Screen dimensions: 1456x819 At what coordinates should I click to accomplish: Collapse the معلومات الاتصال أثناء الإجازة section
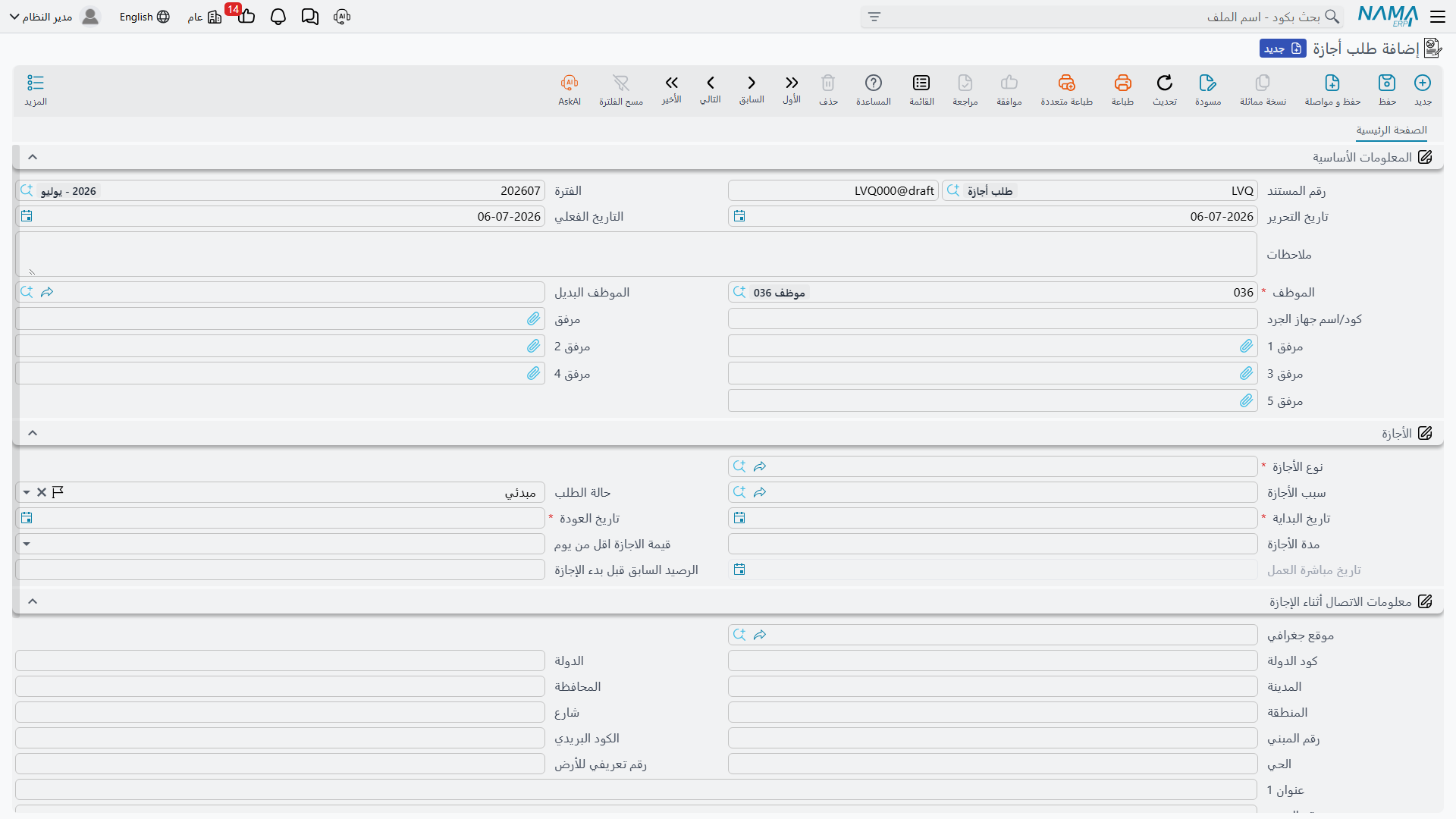(x=33, y=601)
